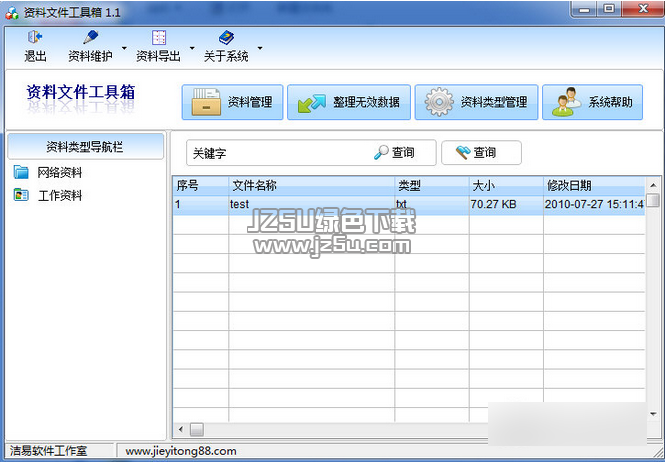
Task: Click the vertical scrollbar down arrow
Action: [653, 414]
